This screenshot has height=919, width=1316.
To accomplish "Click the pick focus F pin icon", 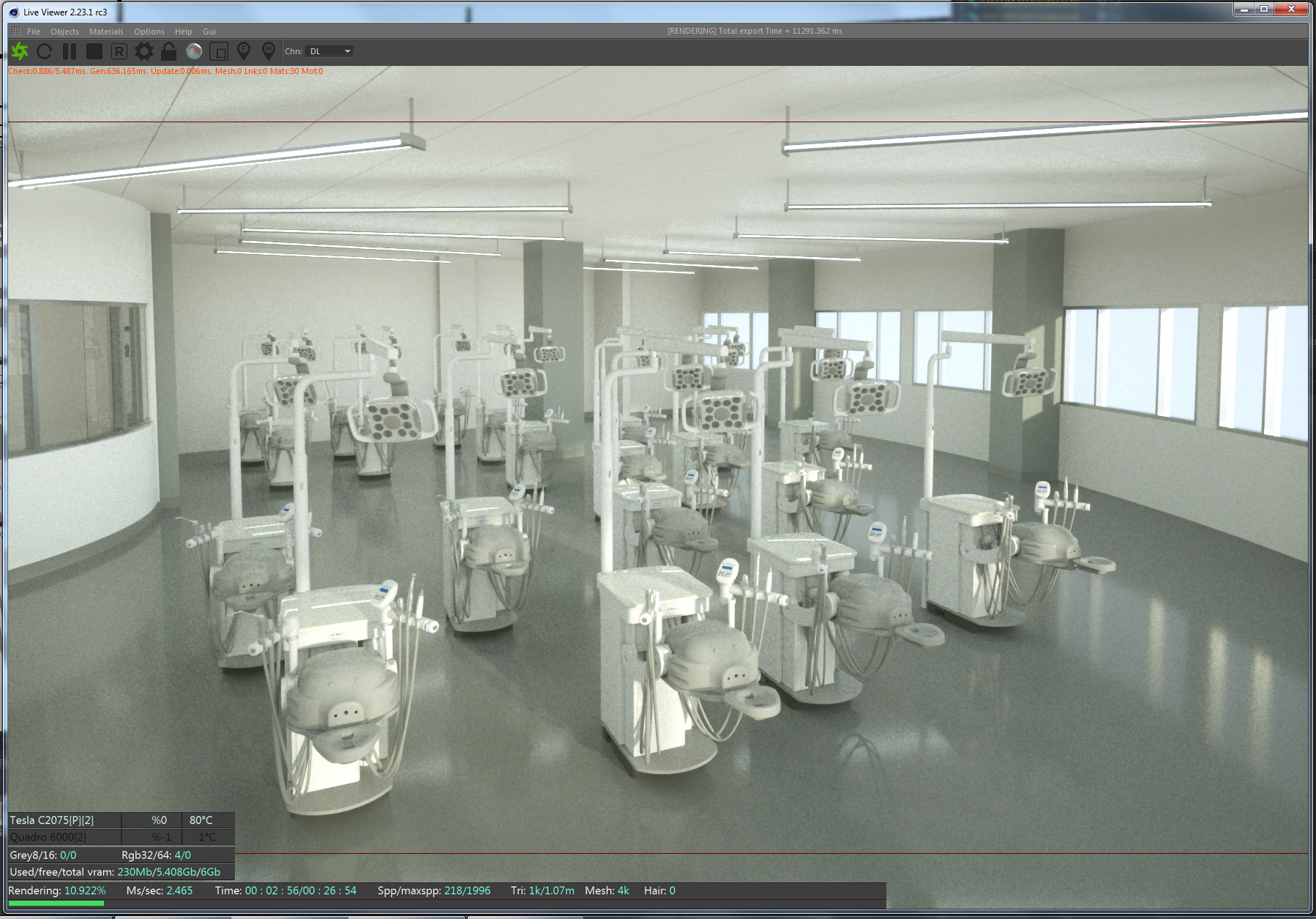I will [244, 51].
